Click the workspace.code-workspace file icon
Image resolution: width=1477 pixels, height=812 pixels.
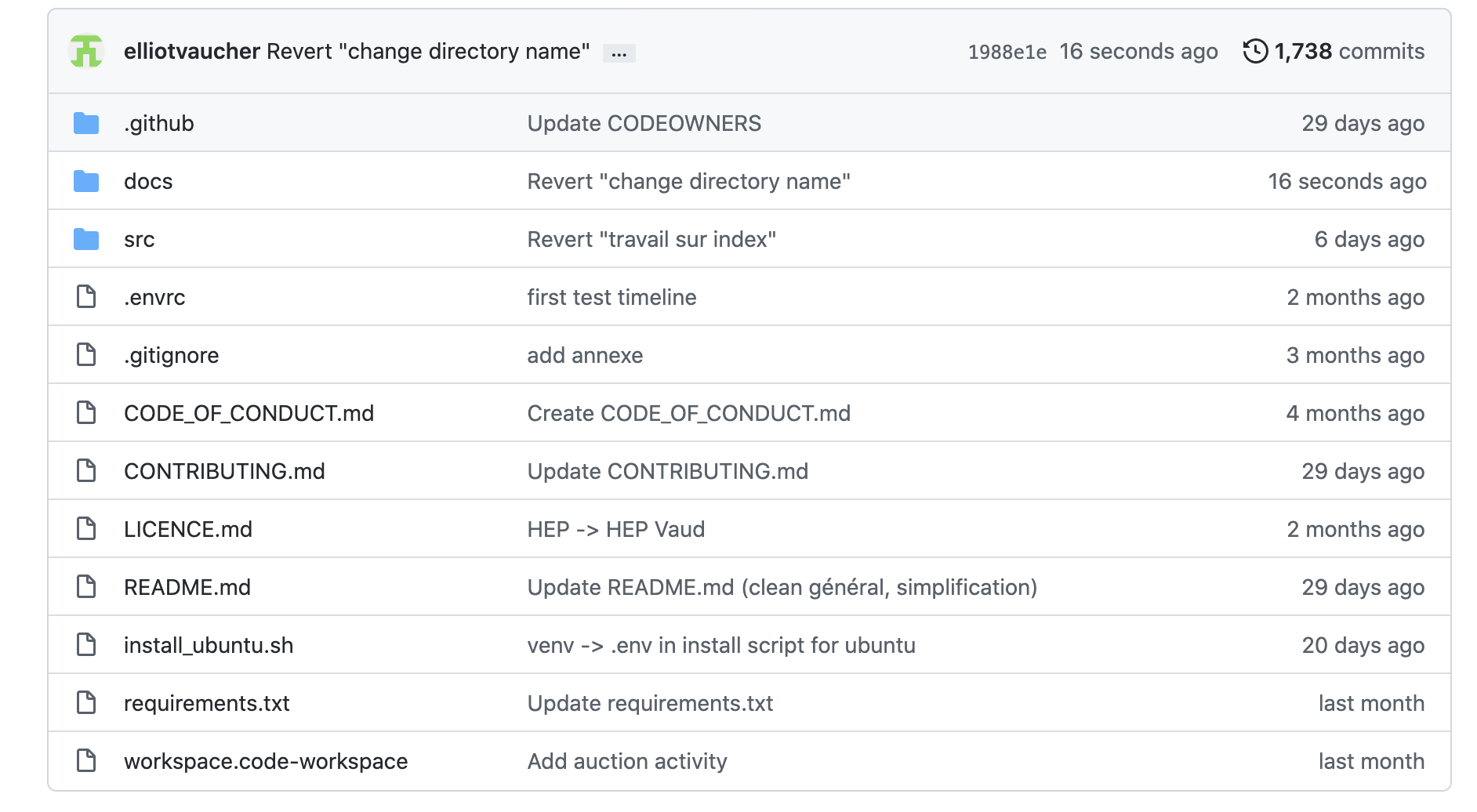[86, 761]
